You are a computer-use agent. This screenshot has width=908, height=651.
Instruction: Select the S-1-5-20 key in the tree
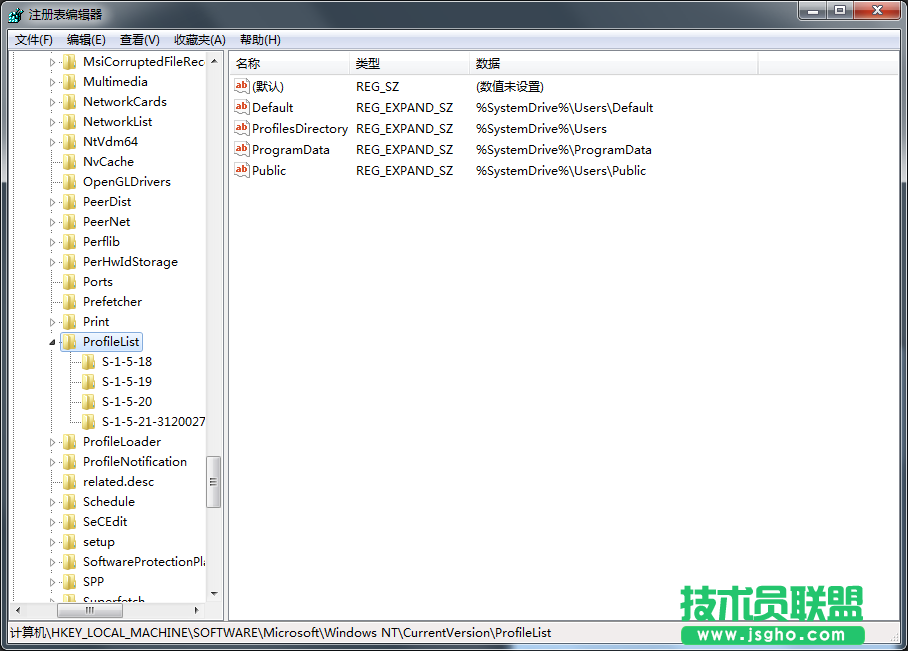click(128, 401)
